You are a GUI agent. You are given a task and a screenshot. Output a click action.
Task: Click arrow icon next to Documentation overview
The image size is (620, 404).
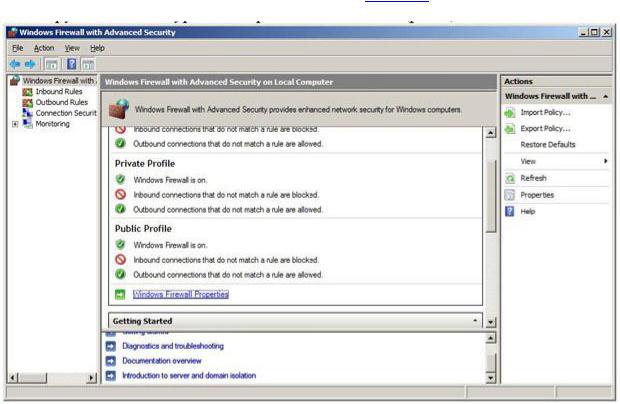(x=111, y=361)
